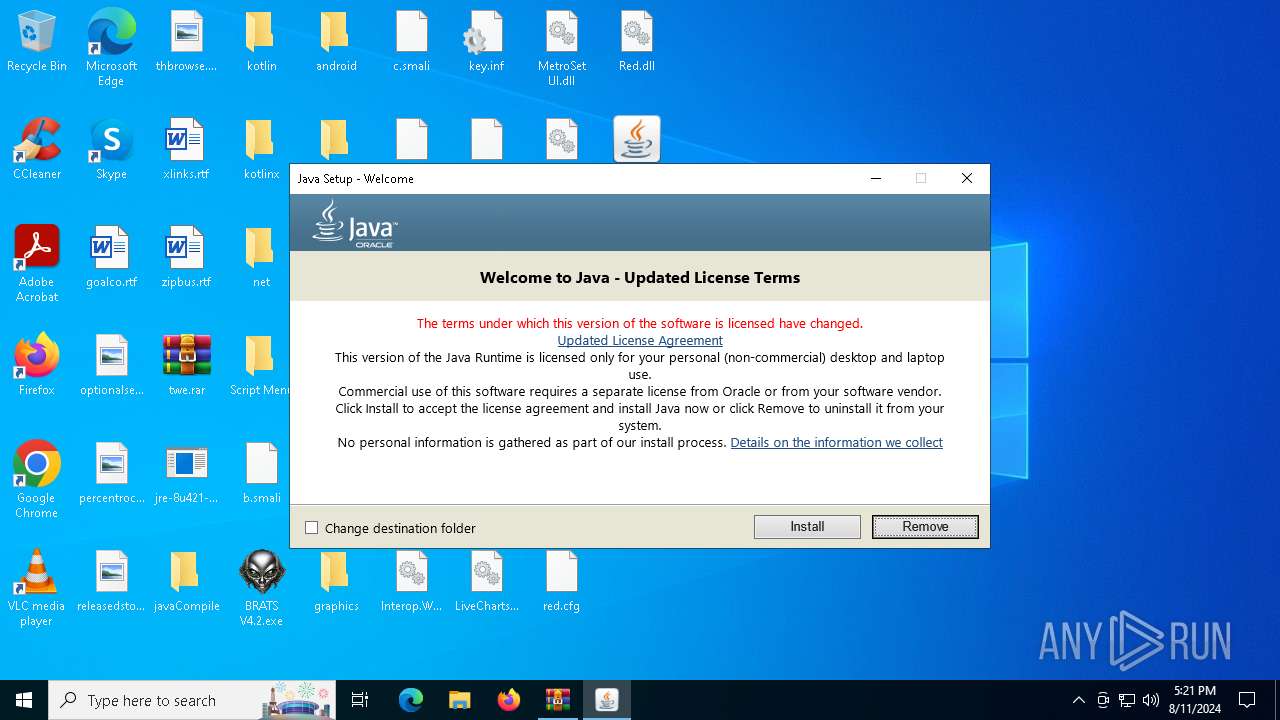Select the jre-8u421 installer icon
Viewport: 1280px width, 720px height.
point(186,474)
